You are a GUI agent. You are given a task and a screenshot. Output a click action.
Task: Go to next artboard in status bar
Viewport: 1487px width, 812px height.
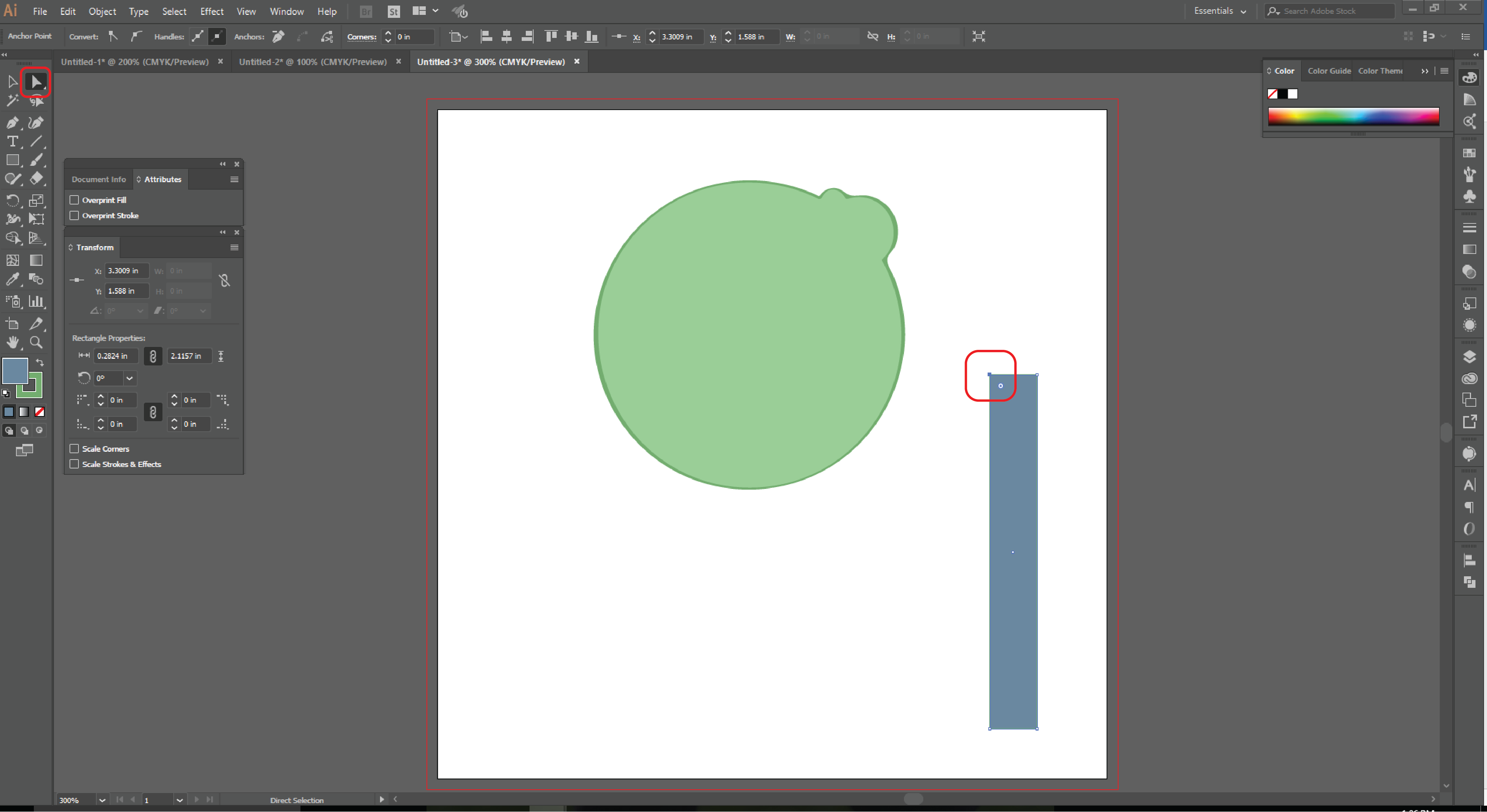[197, 799]
